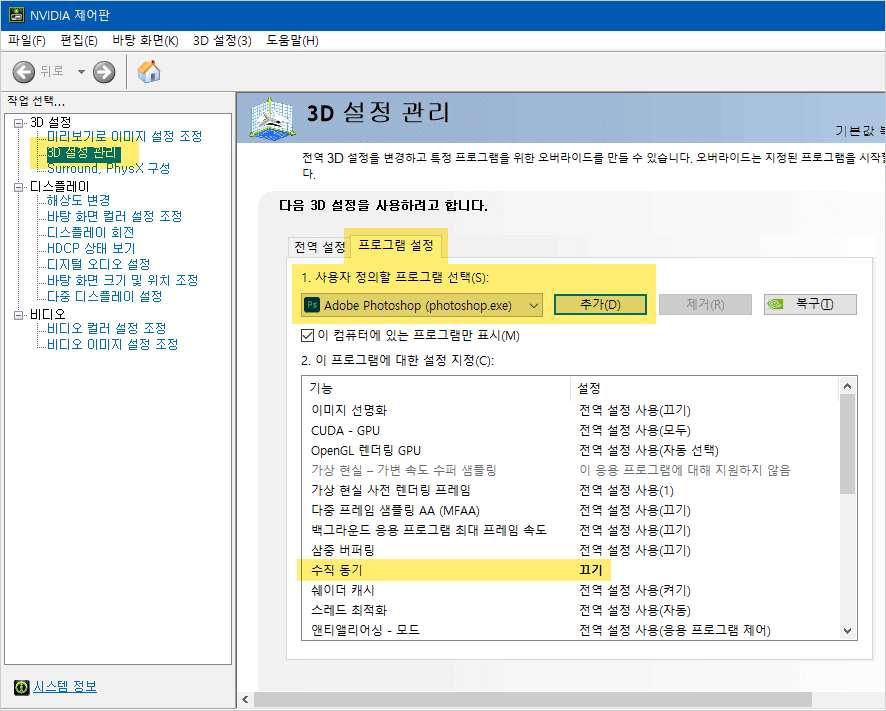Go to the home page icon
Image resolution: width=886 pixels, height=711 pixels.
point(149,72)
